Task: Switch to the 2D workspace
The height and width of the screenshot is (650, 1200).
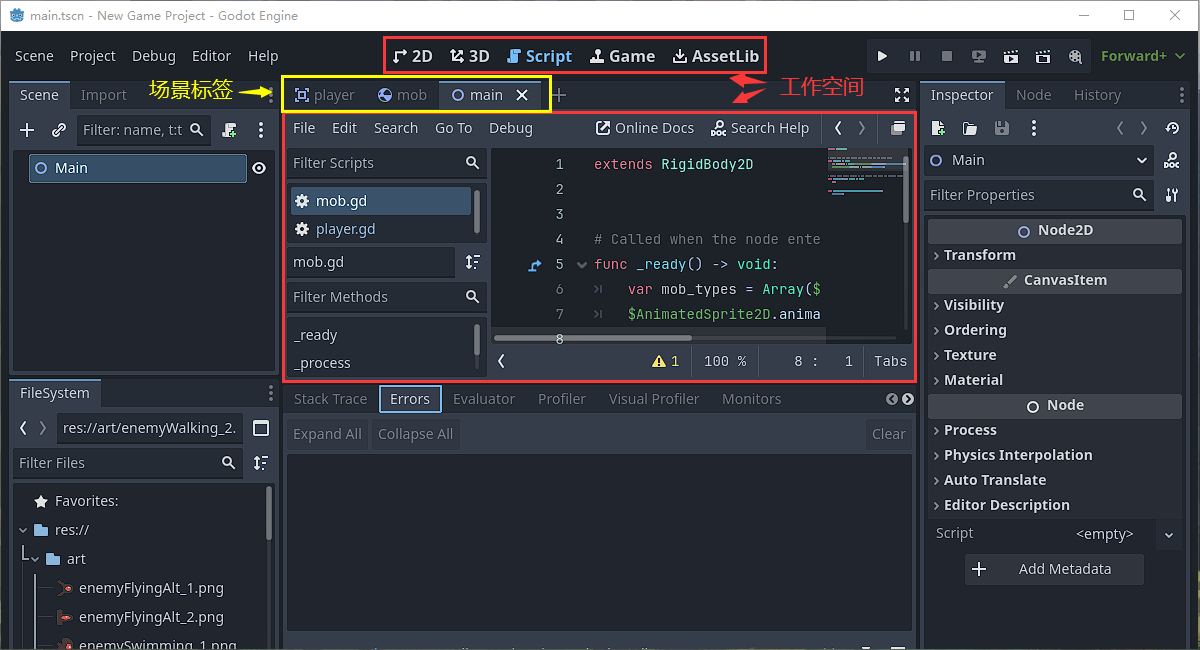Action: coord(412,56)
